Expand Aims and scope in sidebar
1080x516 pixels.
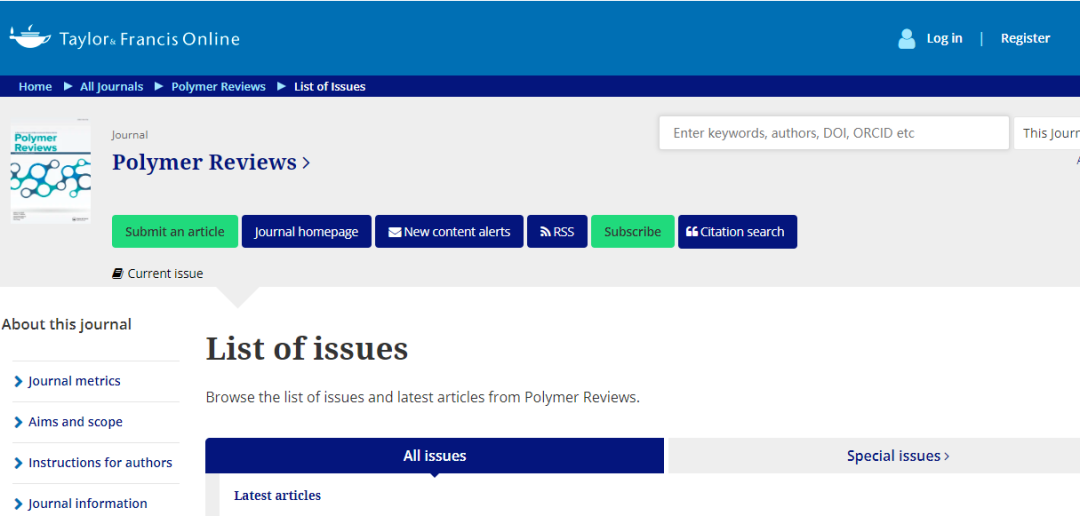click(x=75, y=422)
